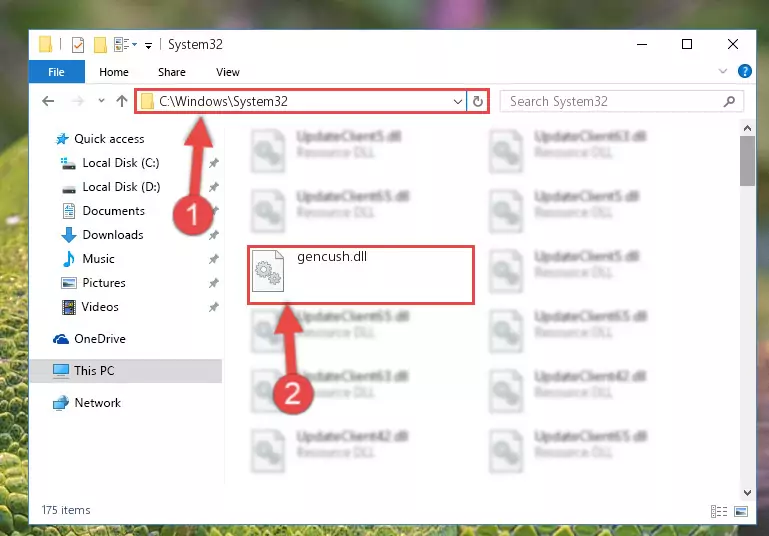Open the File menu

pos(56,72)
